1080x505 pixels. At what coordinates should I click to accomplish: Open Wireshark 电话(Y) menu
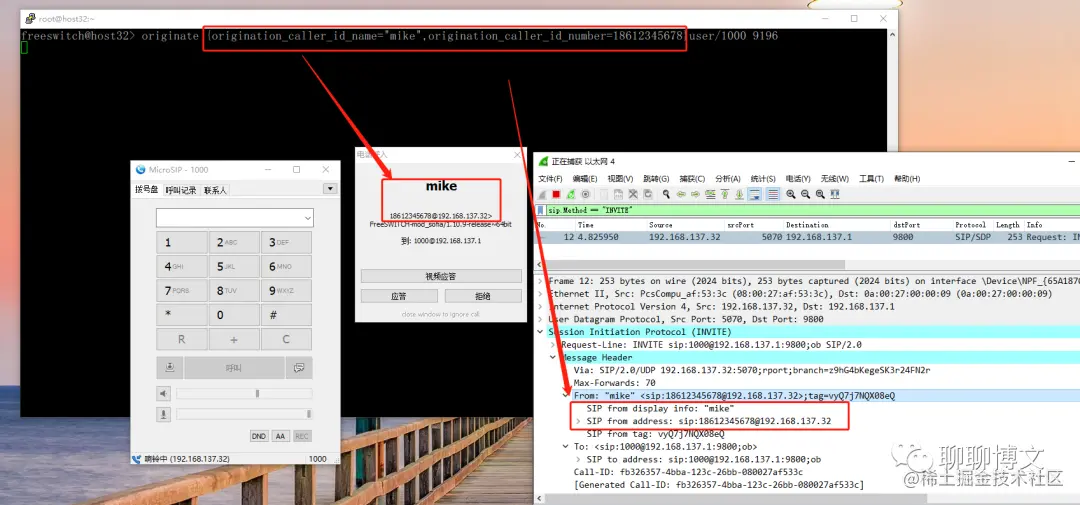798,178
